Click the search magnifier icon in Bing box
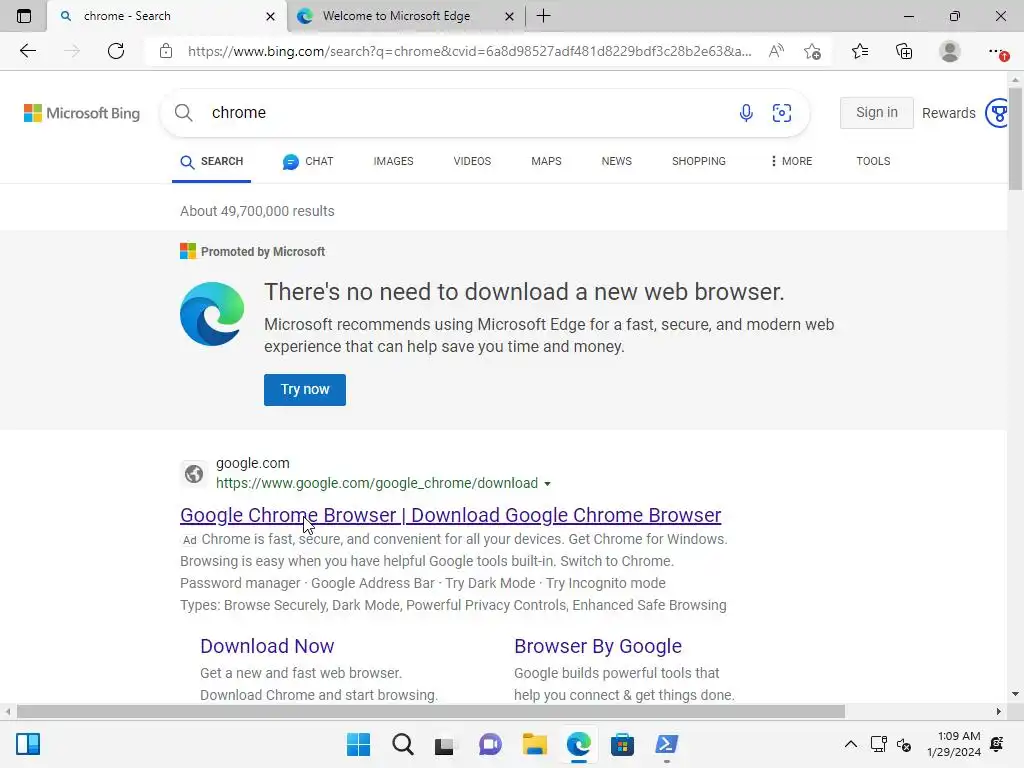This screenshot has width=1024, height=768. [x=184, y=112]
